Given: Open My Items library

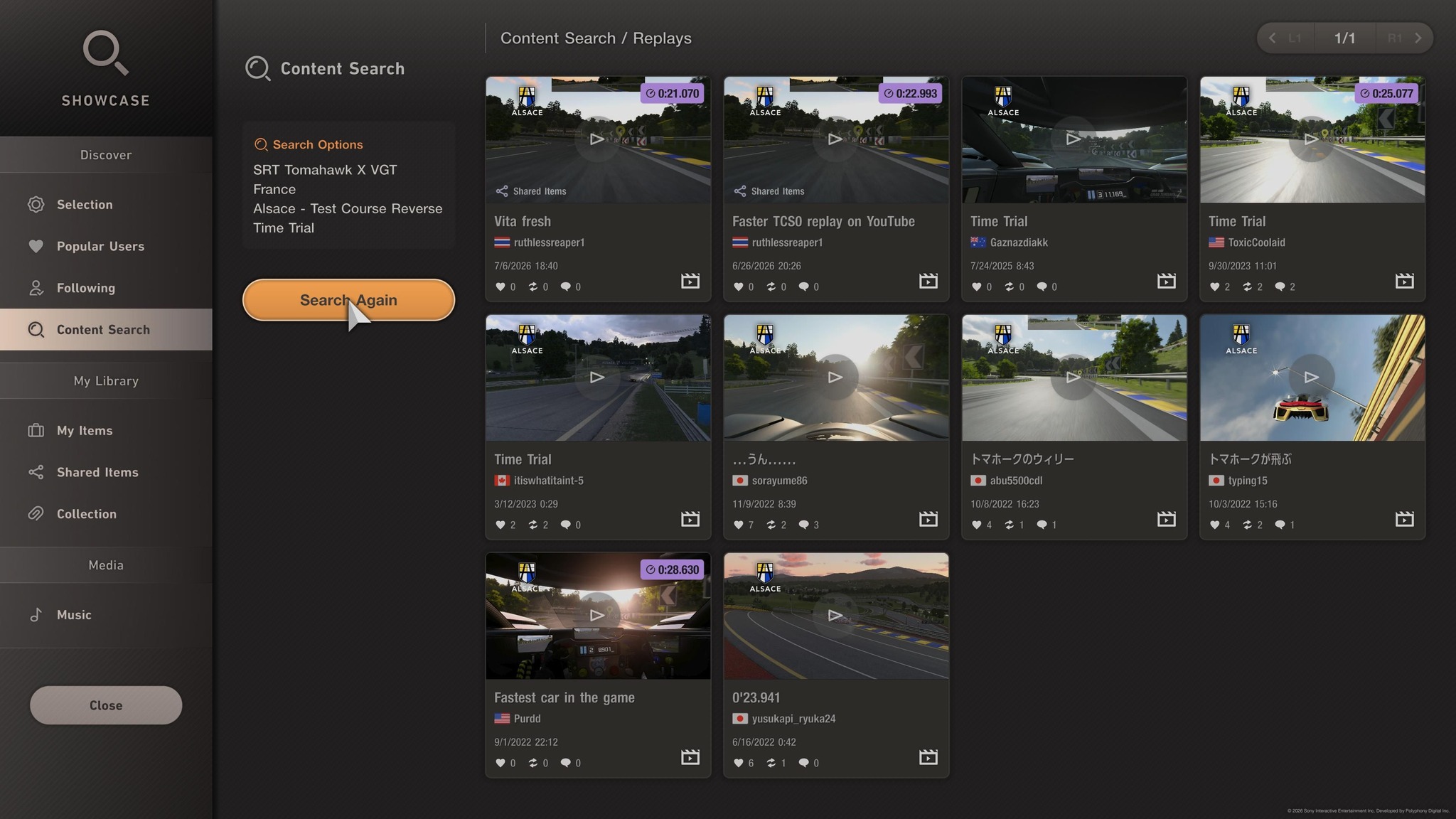Looking at the screenshot, I should [106, 431].
